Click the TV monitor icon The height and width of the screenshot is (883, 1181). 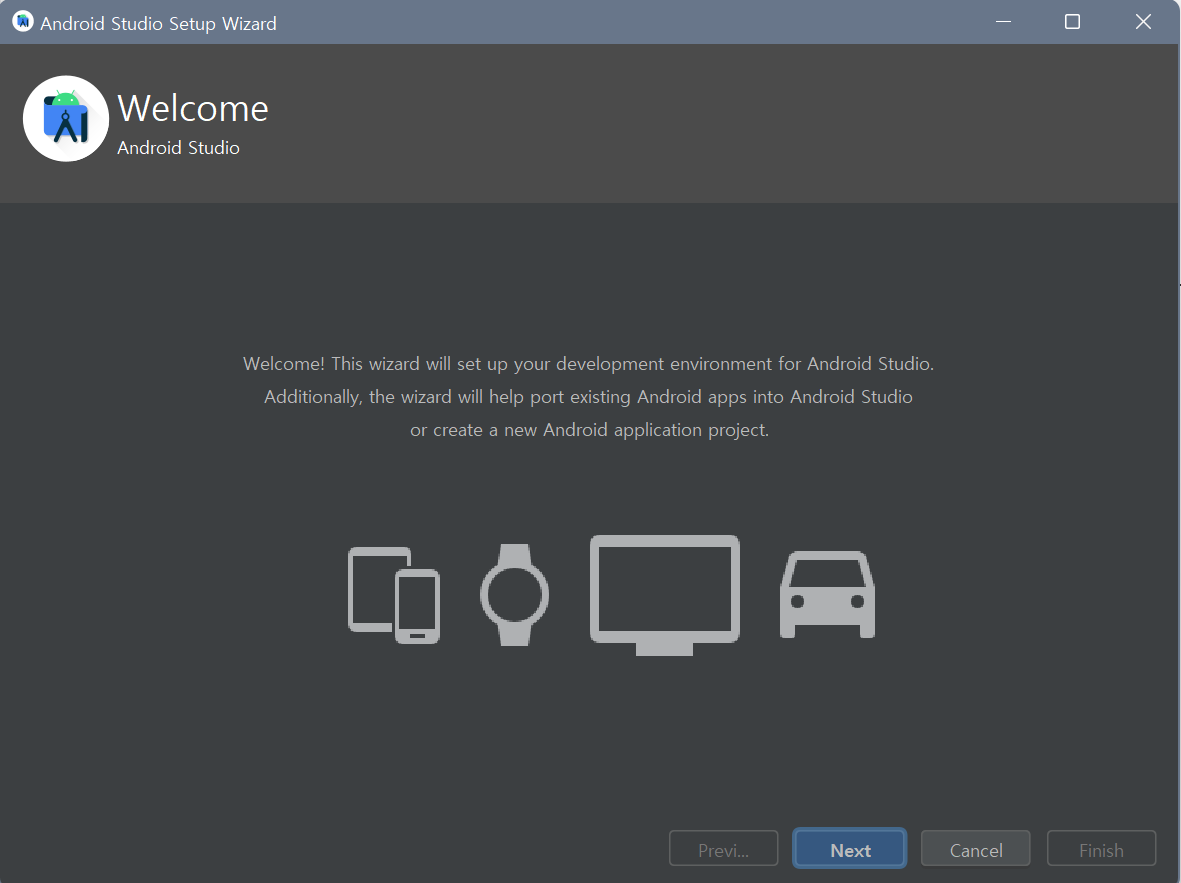click(x=664, y=595)
